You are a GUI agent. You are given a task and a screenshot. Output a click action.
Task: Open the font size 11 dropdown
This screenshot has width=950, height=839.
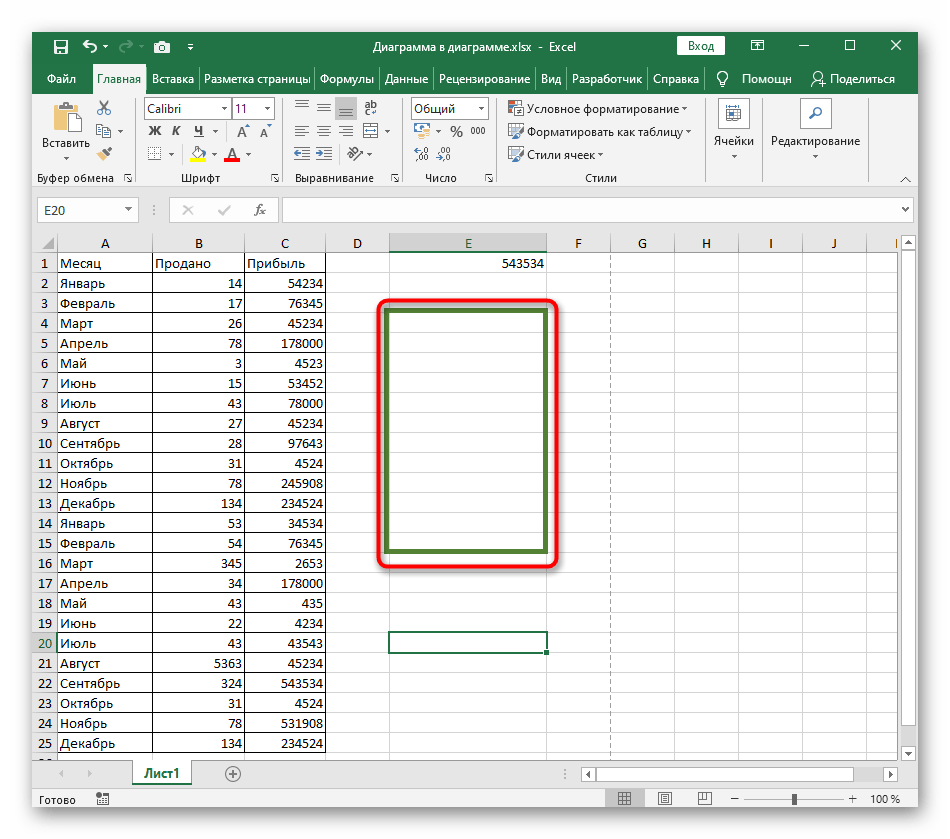[267, 108]
